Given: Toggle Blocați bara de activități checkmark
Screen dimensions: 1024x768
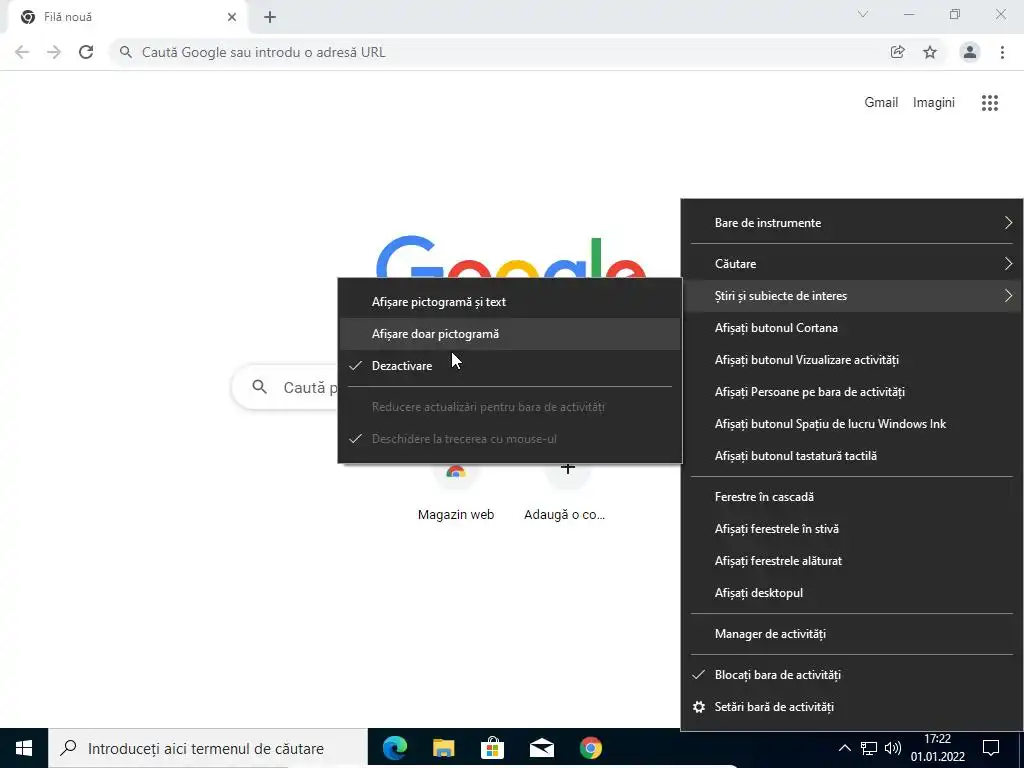Looking at the screenshot, I should [x=852, y=675].
